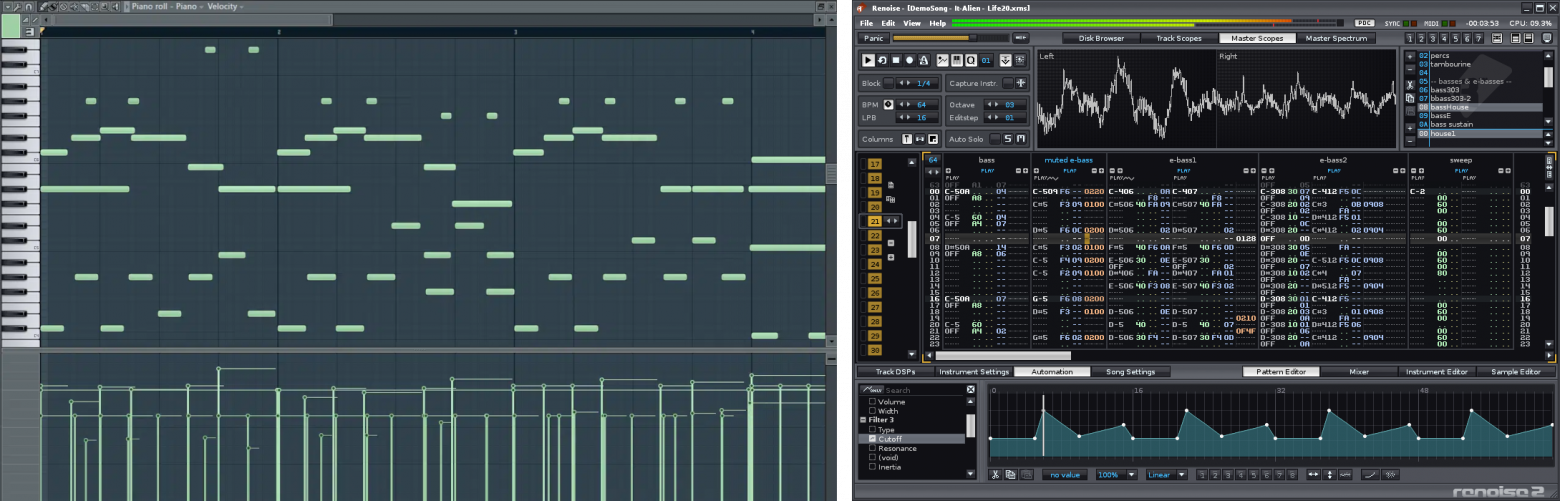Enable record mode in Renoise transport
1560x501 pixels.
(x=910, y=60)
